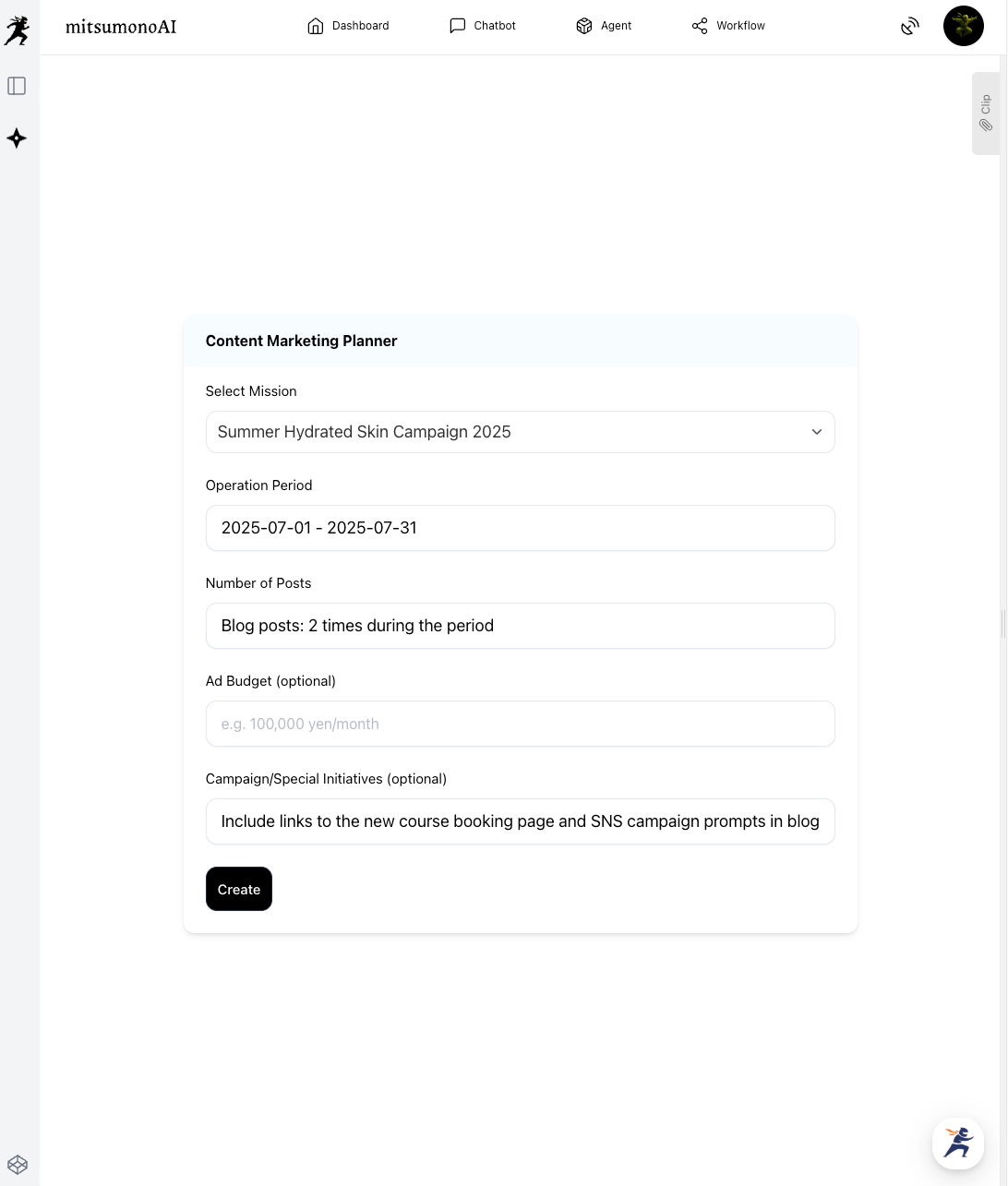The height and width of the screenshot is (1186, 1008).
Task: Click the four-point sparkle sidebar icon
Action: pos(17,138)
